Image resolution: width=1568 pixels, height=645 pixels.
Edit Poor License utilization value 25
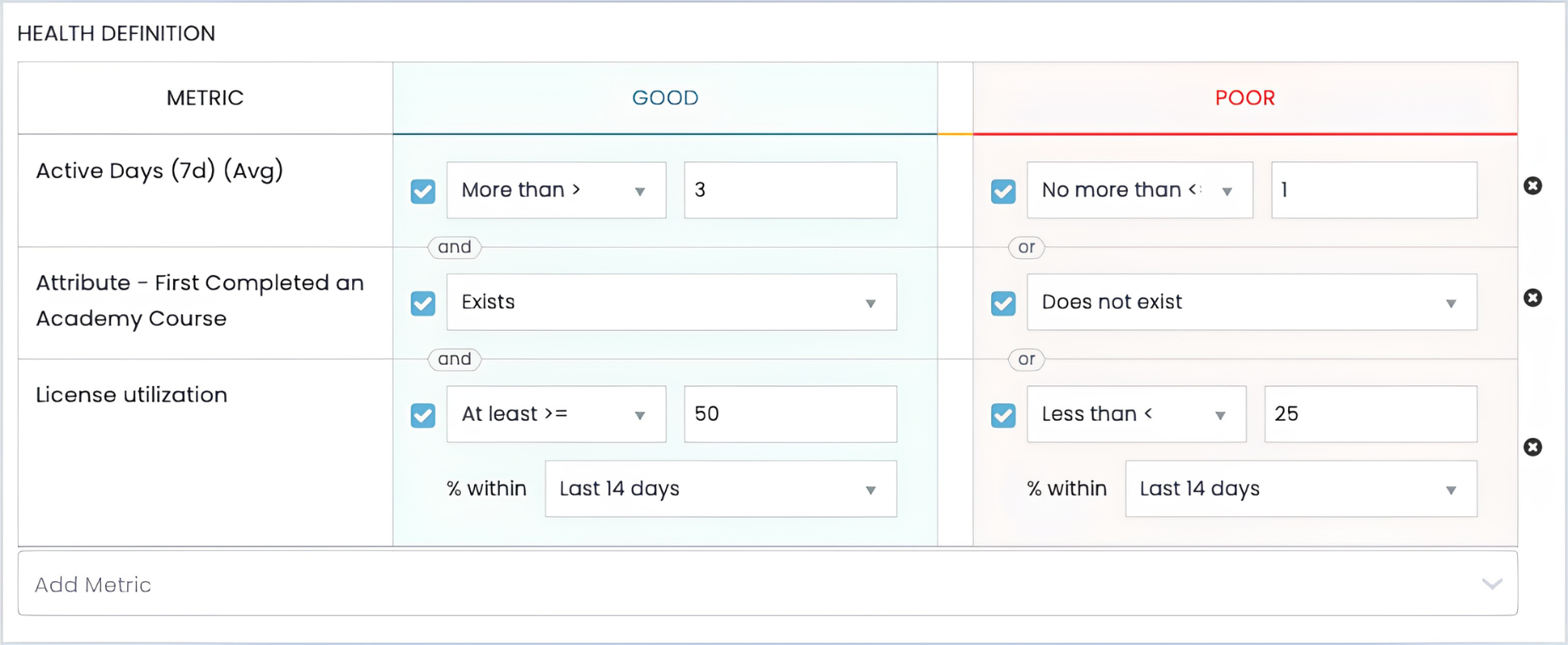(1370, 414)
